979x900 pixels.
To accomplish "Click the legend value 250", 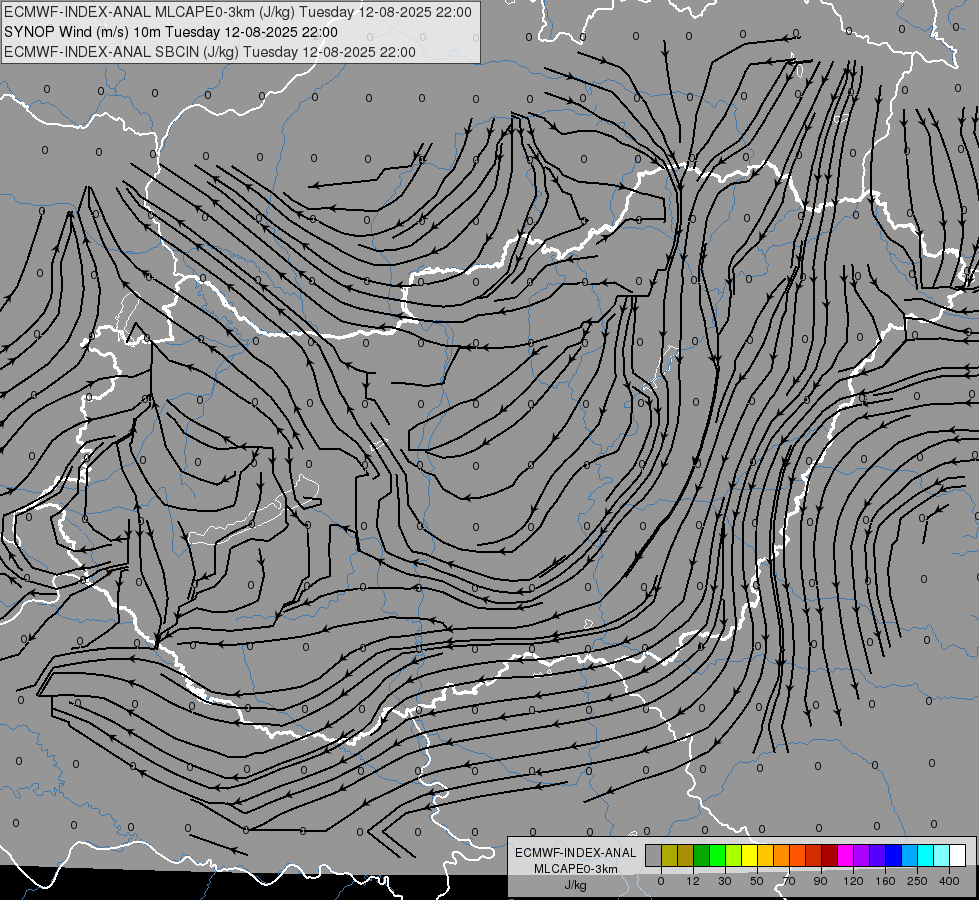I will (x=917, y=881).
